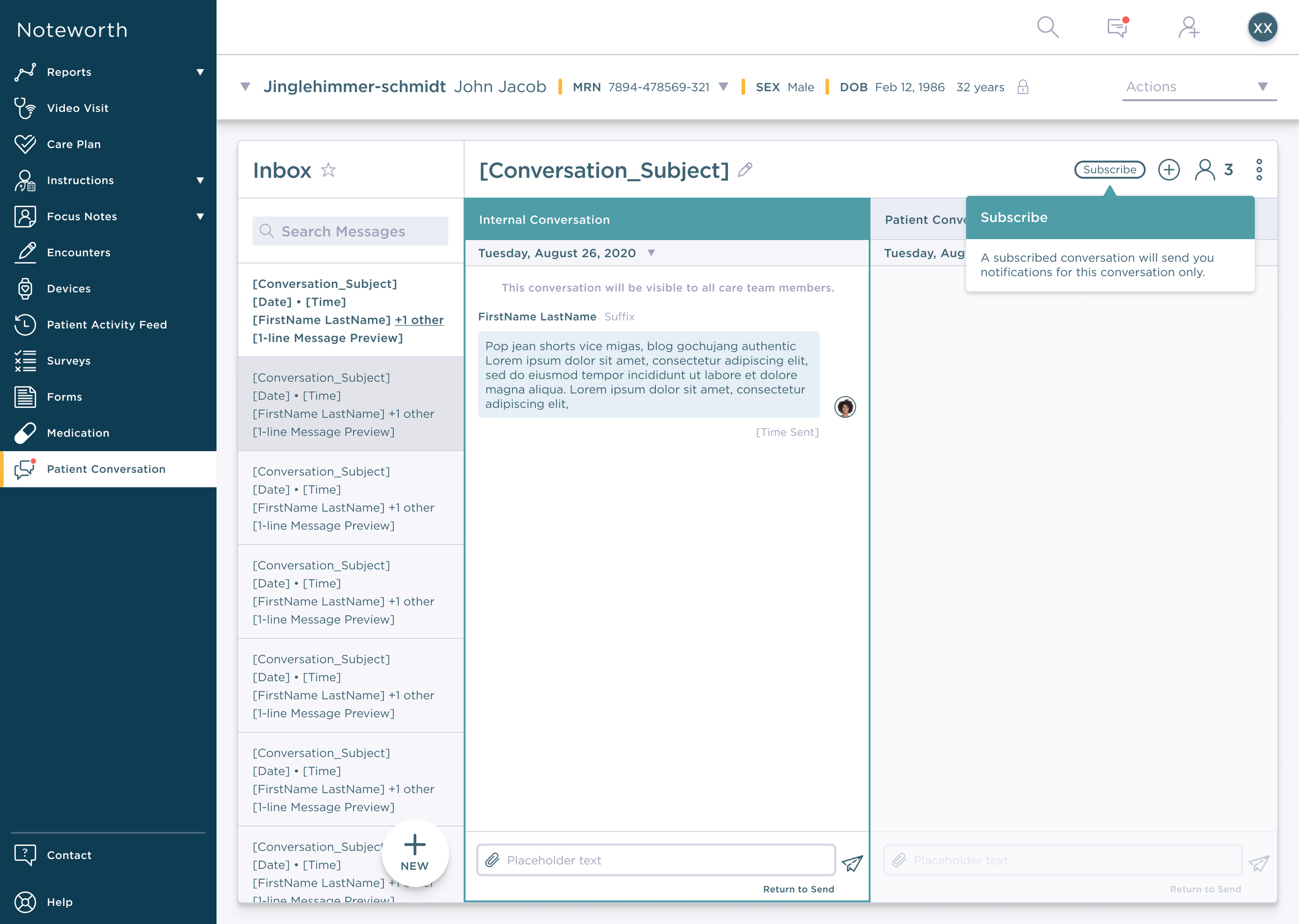The height and width of the screenshot is (924, 1299).
Task: Open the three-dot more options menu
Action: (x=1259, y=169)
